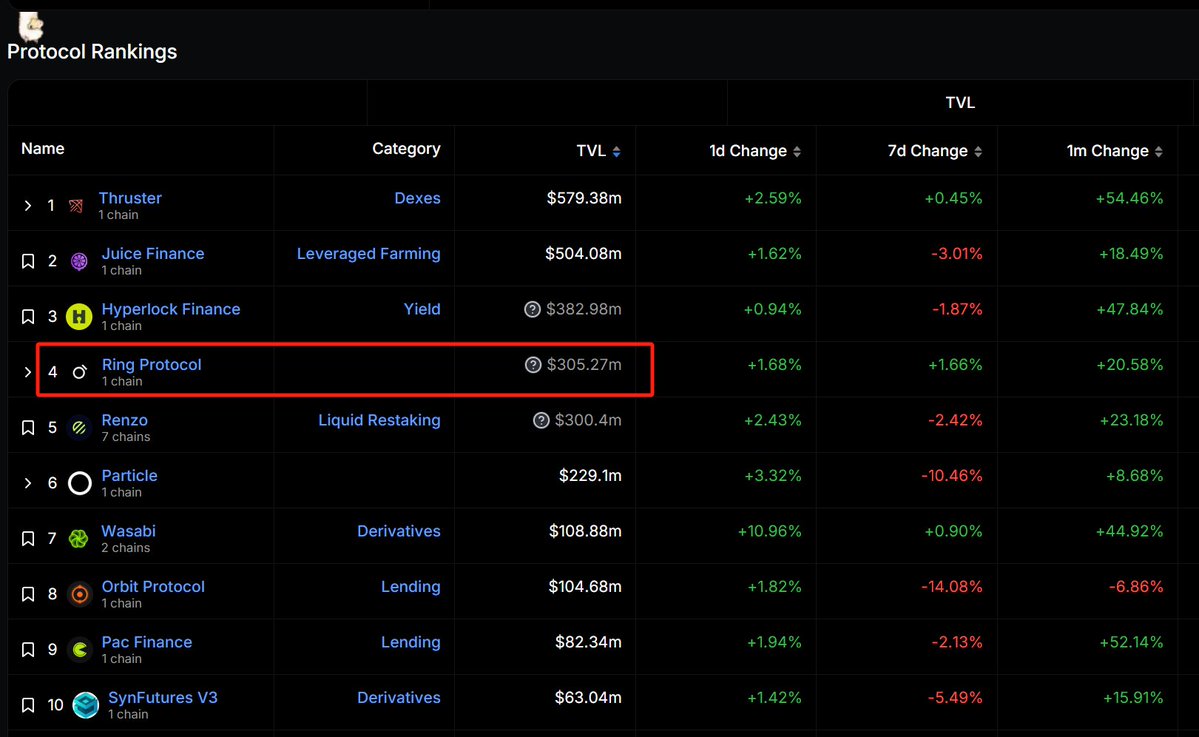Click the Pac Finance logo icon
The image size is (1199, 737).
tap(80, 650)
